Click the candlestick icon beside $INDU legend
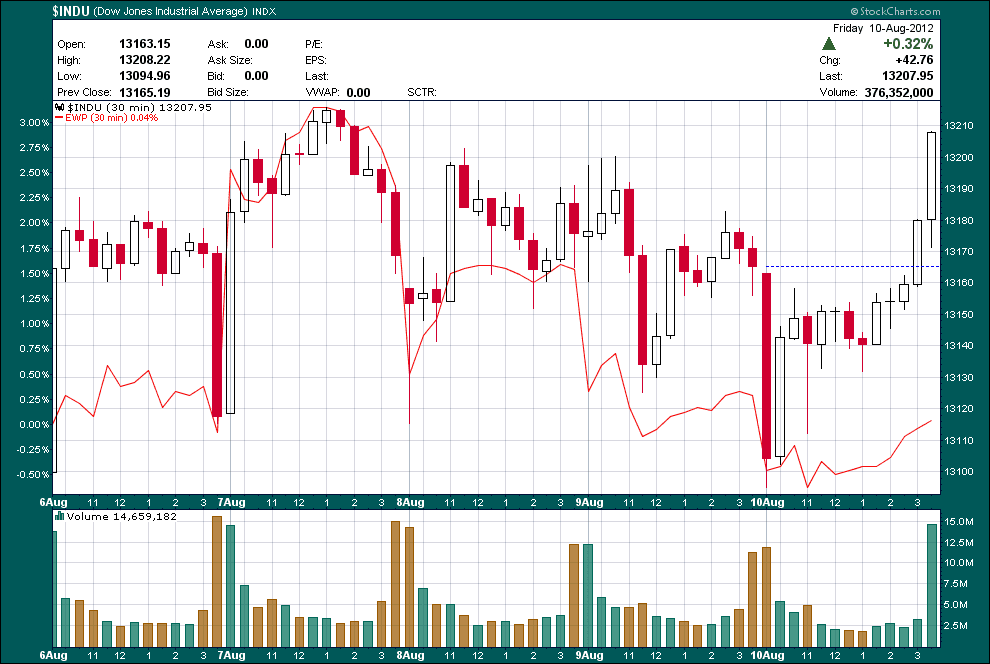 click(x=60, y=107)
